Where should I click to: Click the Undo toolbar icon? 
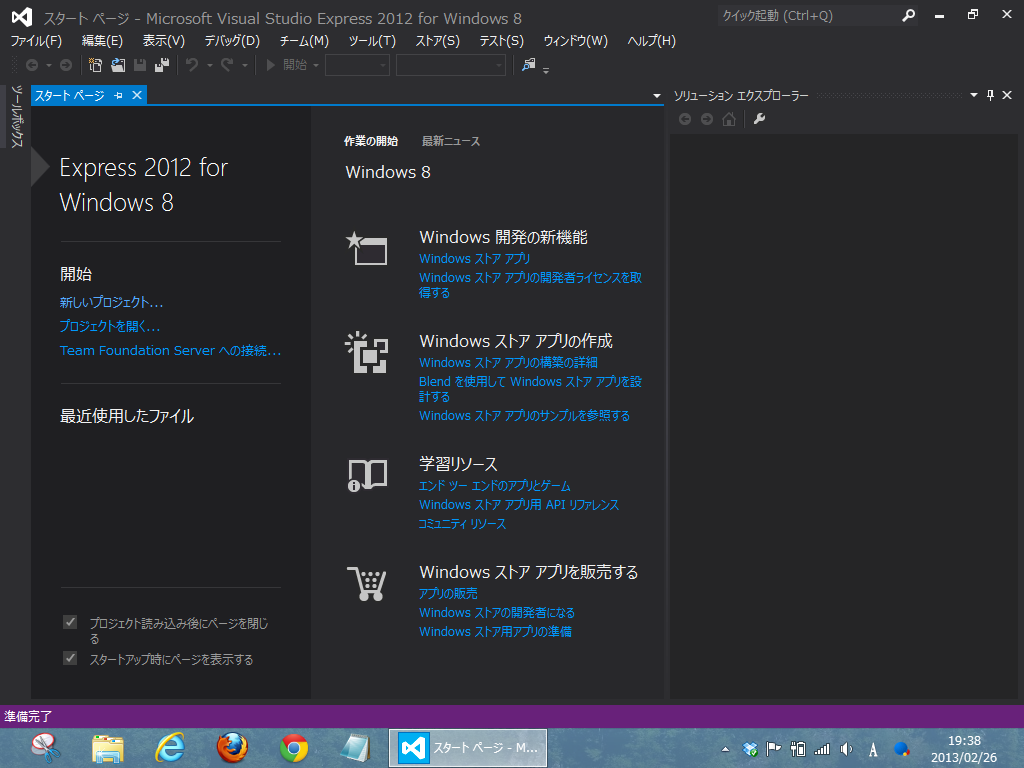point(192,65)
